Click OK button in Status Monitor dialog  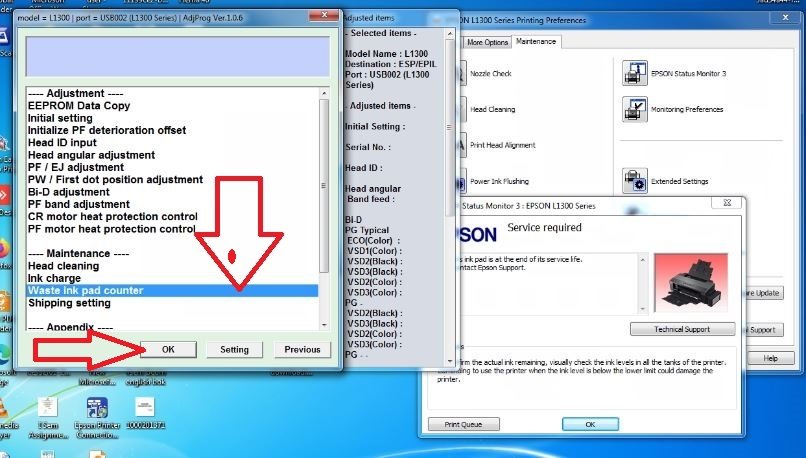tap(590, 425)
